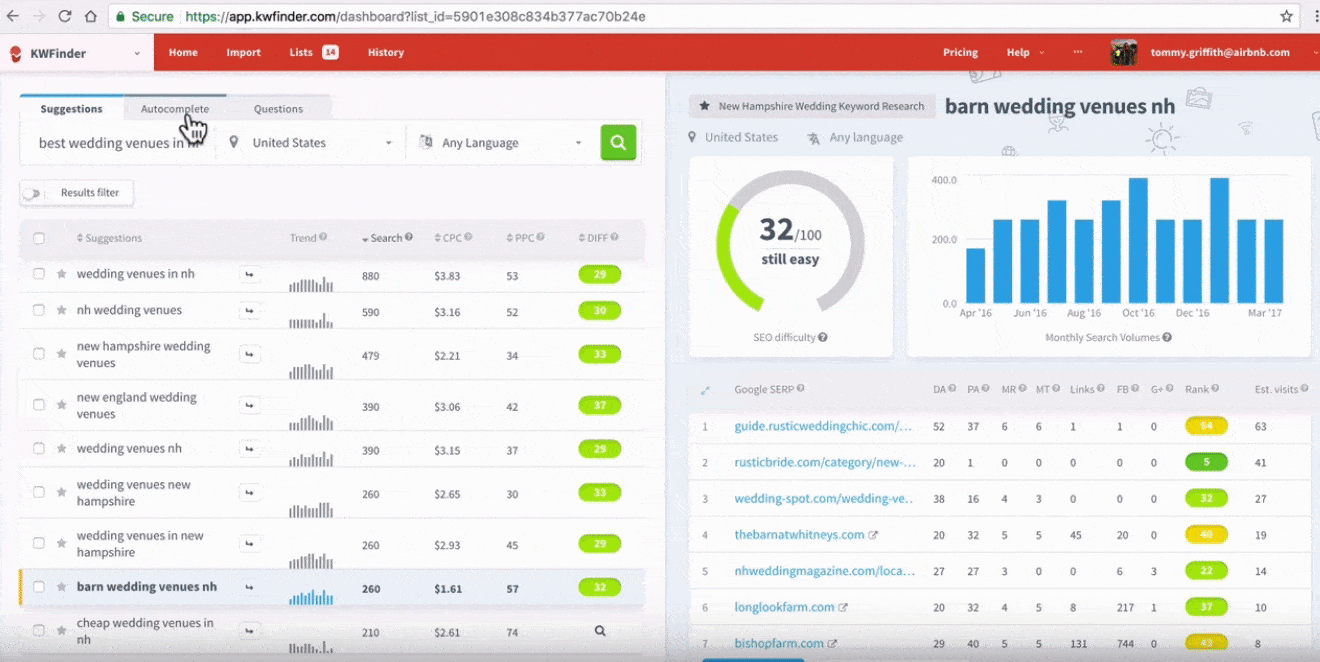Image resolution: width=1320 pixels, height=662 pixels.
Task: Click arrow icon beside 'wedding venues in nh'
Action: point(249,274)
